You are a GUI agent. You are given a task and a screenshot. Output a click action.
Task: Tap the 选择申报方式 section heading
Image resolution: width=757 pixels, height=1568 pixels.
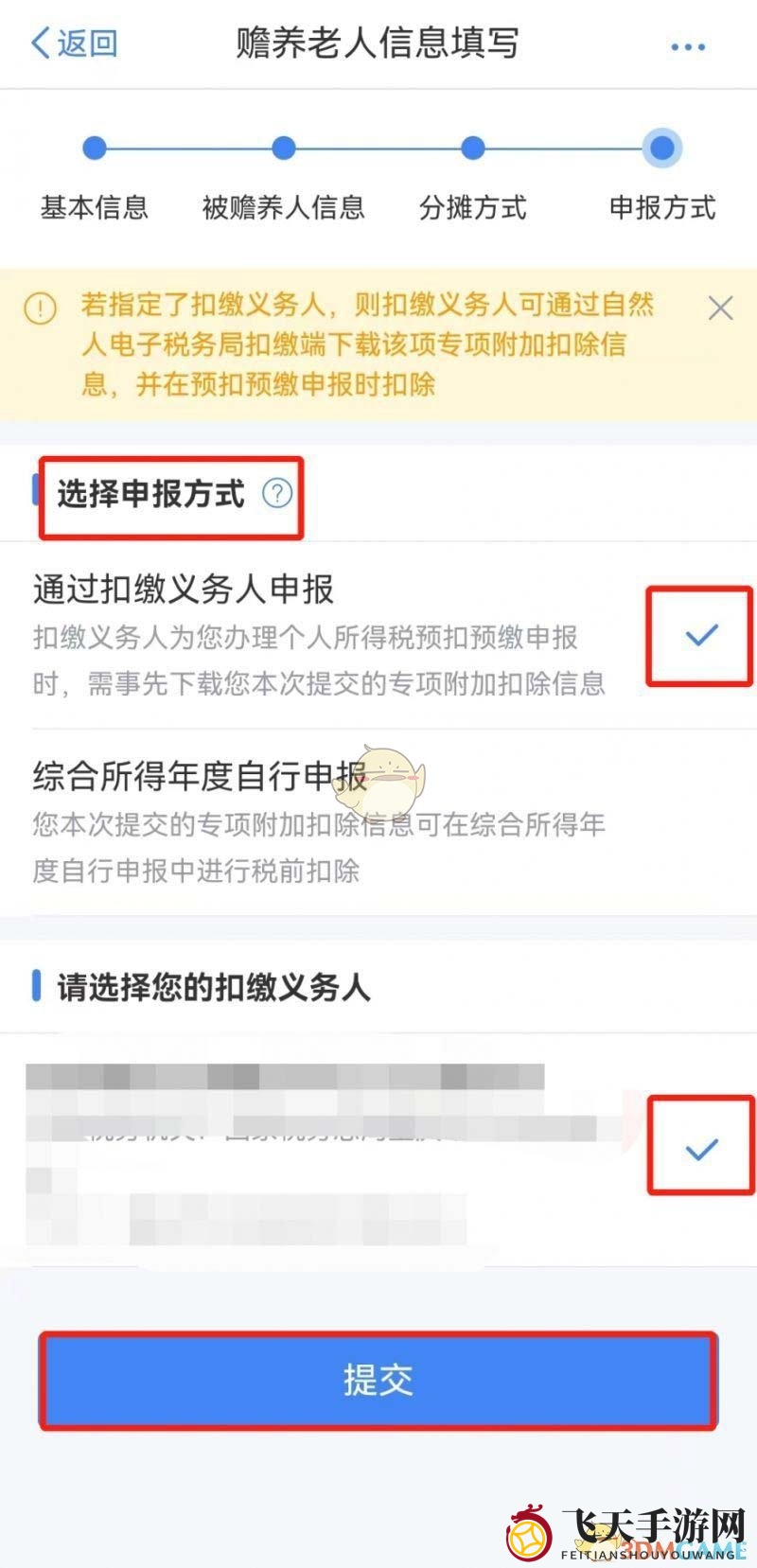(150, 493)
